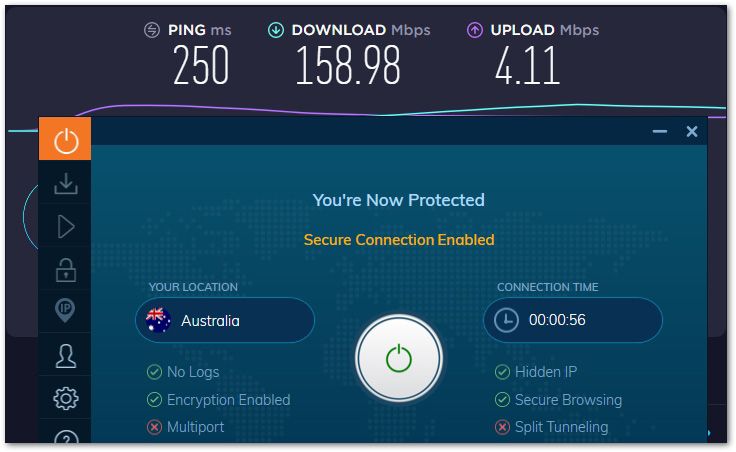
Task: Minimize the VPN window
Action: click(659, 131)
